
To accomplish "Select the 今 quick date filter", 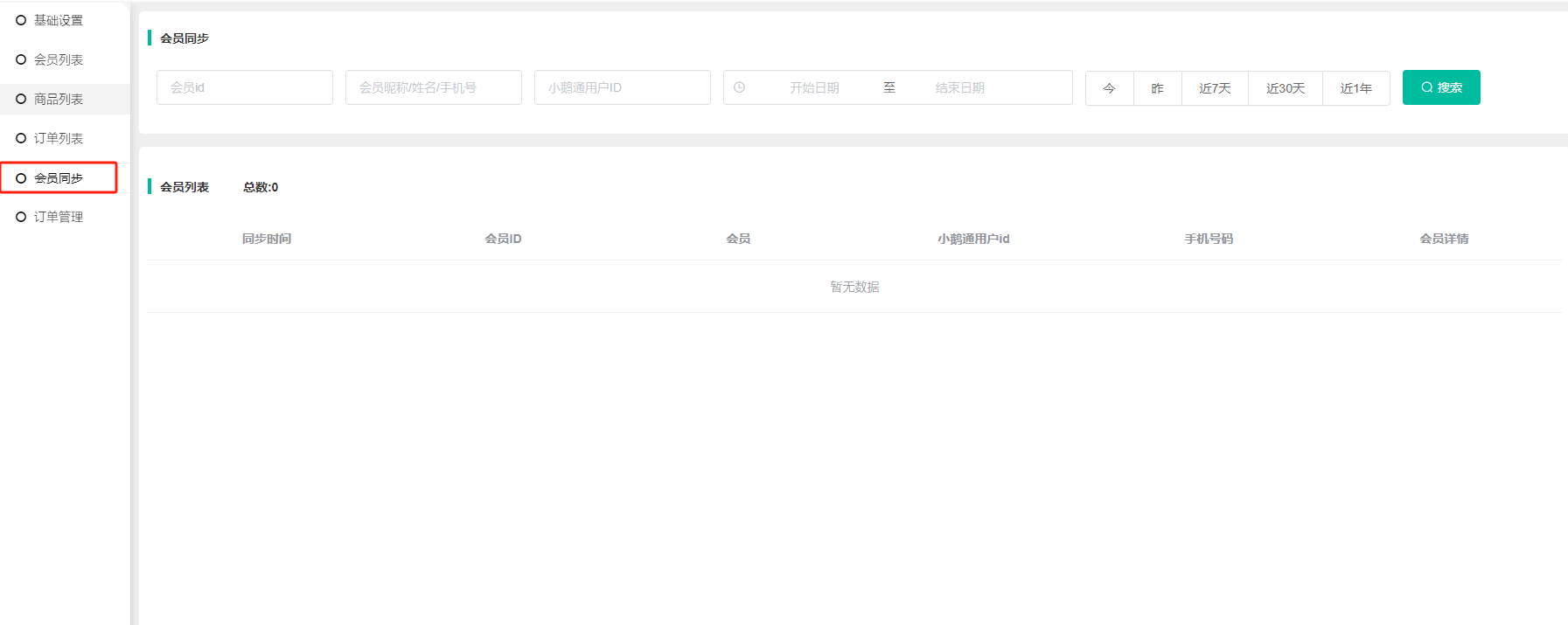I will (x=1109, y=88).
